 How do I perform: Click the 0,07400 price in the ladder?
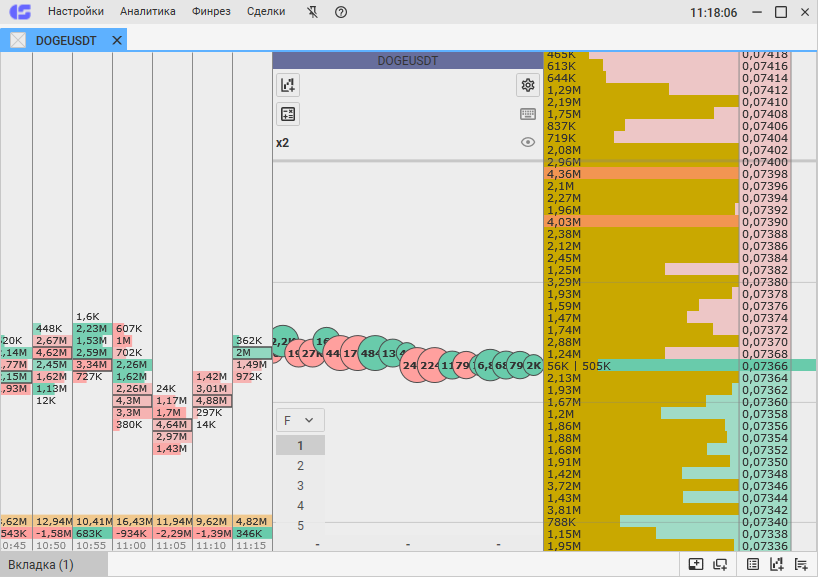click(765, 162)
